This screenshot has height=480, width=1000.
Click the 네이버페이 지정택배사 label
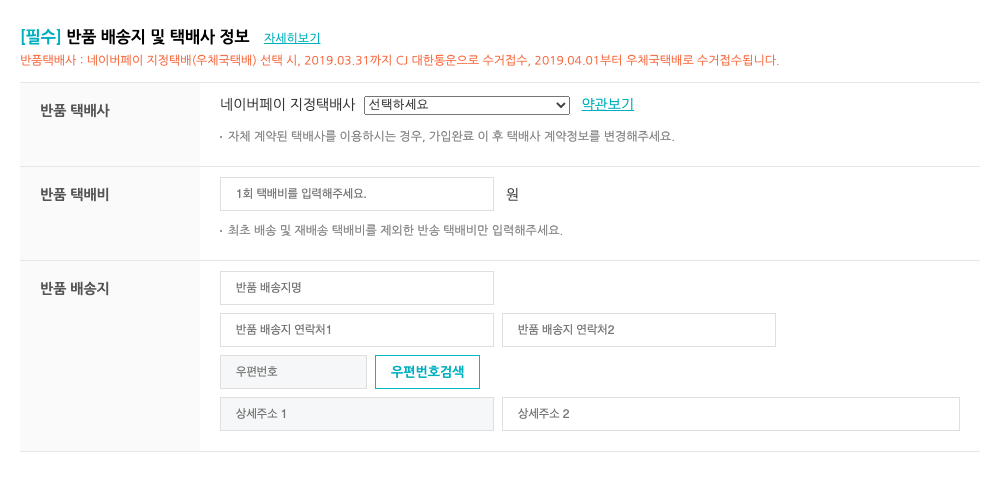pyautogui.click(x=288, y=104)
